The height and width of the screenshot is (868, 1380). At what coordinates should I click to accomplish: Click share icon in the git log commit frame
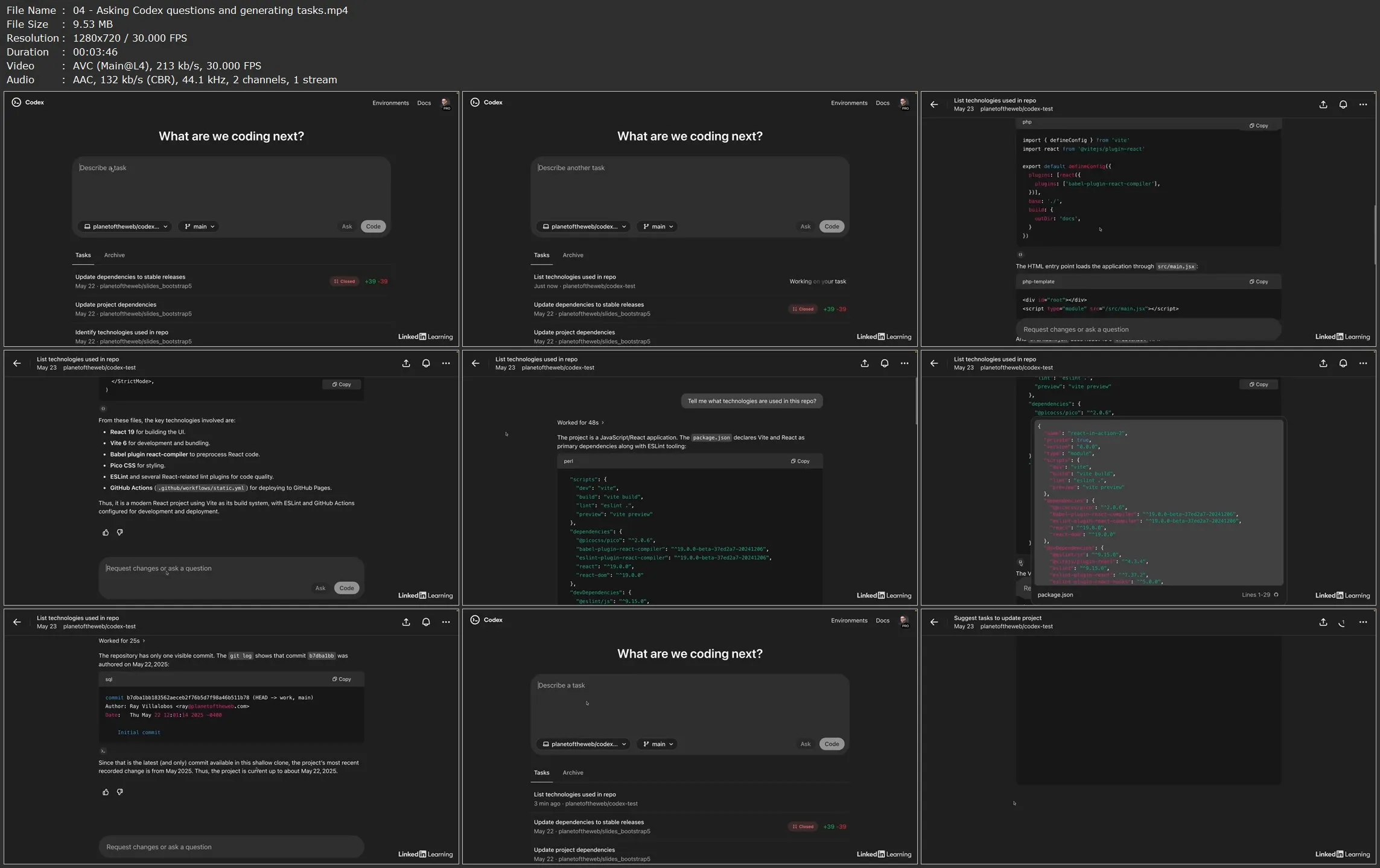coord(406,622)
